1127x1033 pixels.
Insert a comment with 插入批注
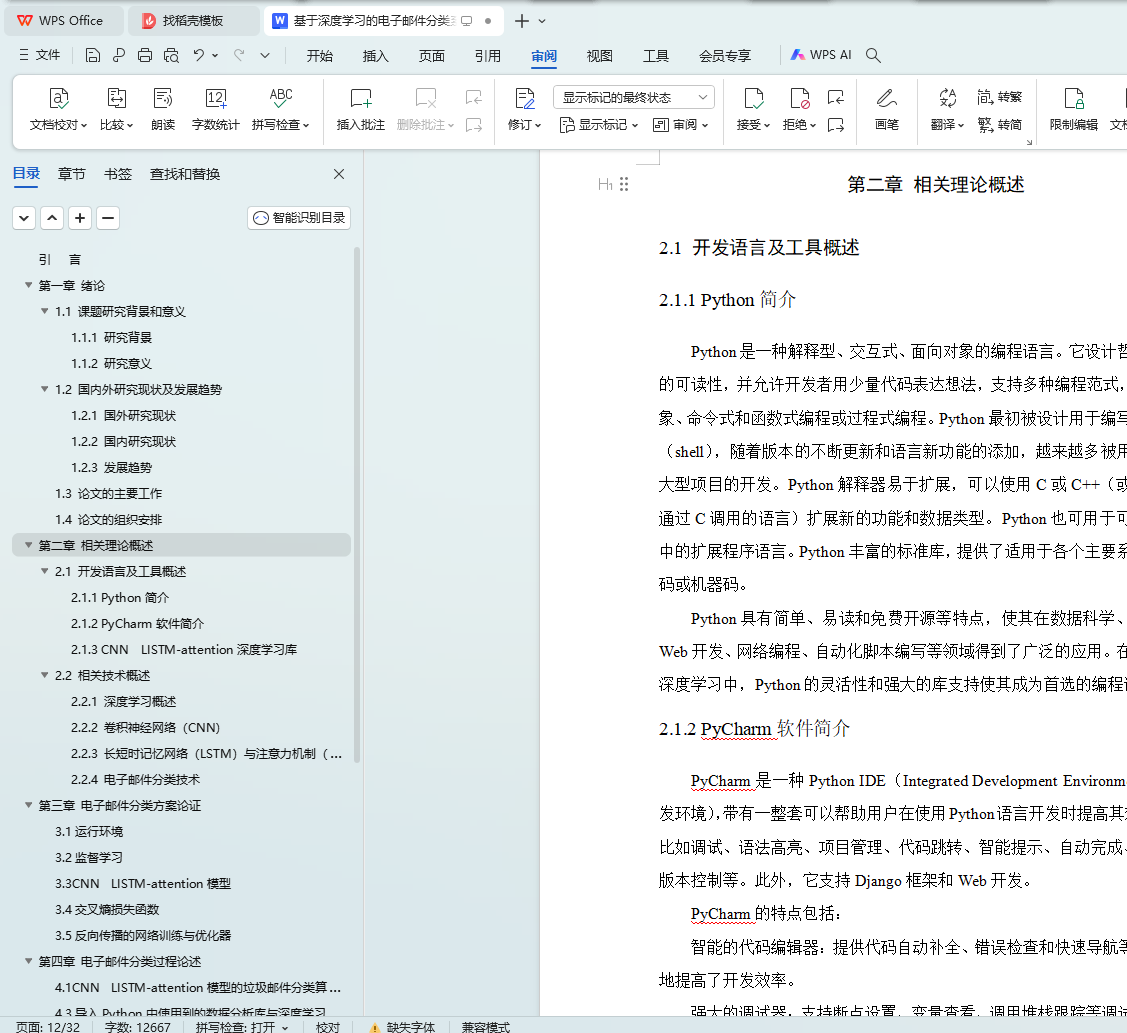pos(361,109)
